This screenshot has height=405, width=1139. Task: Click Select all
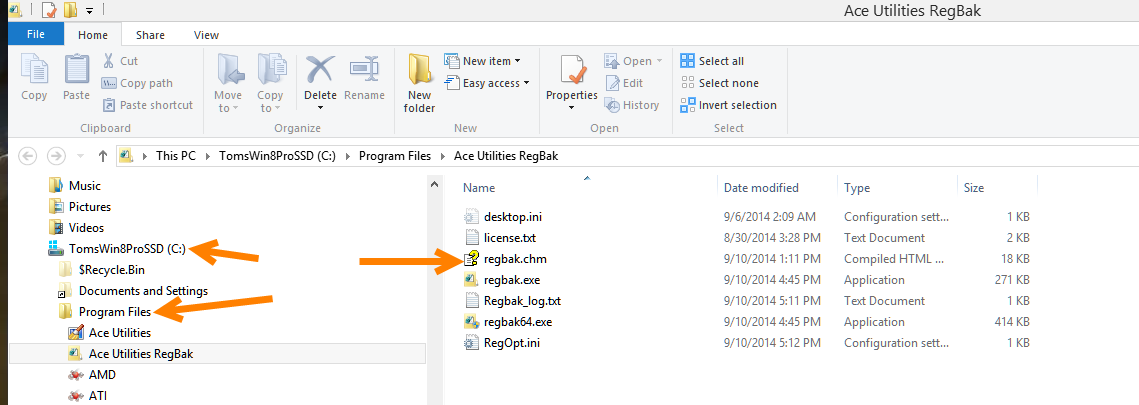(712, 61)
